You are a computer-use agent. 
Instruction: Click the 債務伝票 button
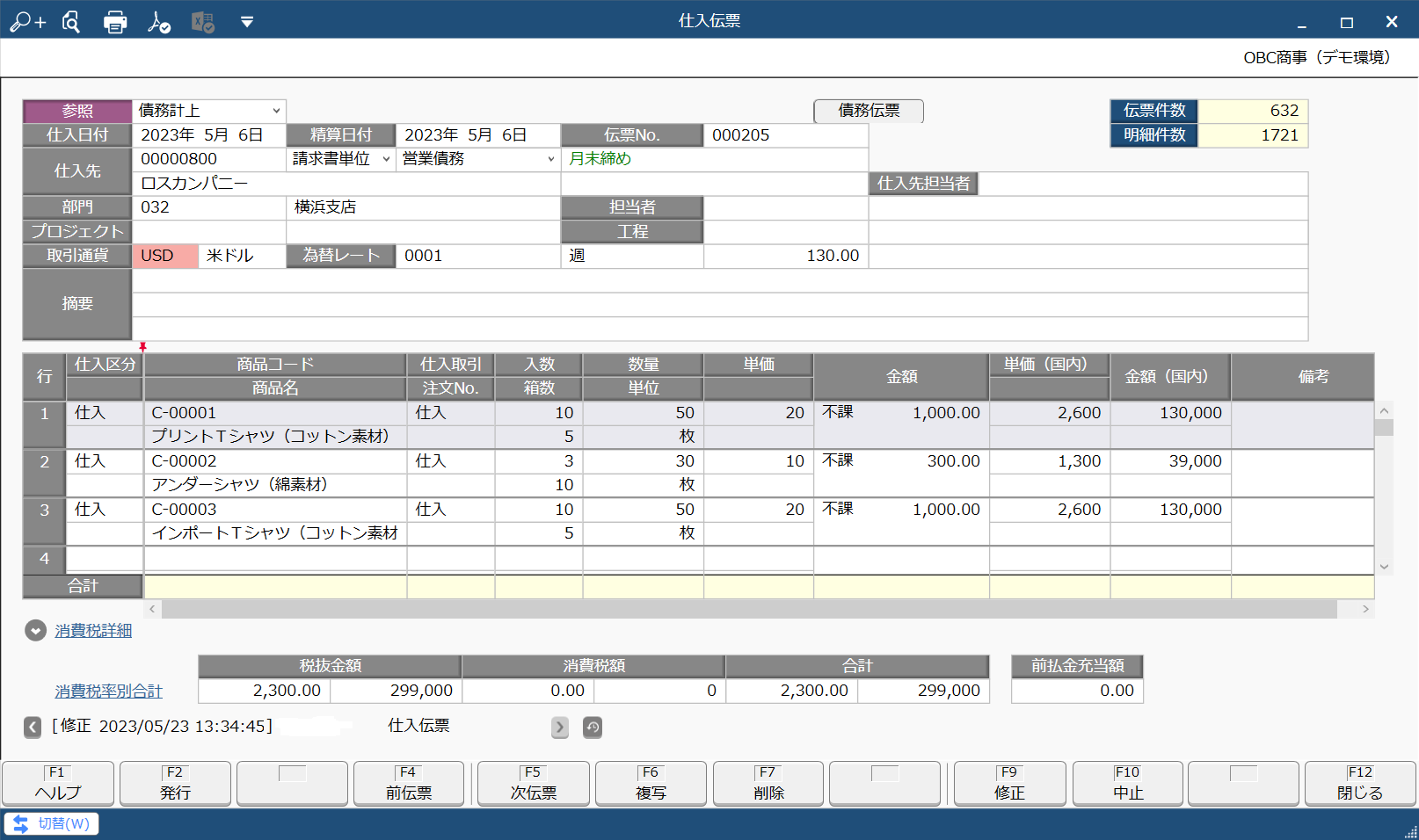point(869,111)
